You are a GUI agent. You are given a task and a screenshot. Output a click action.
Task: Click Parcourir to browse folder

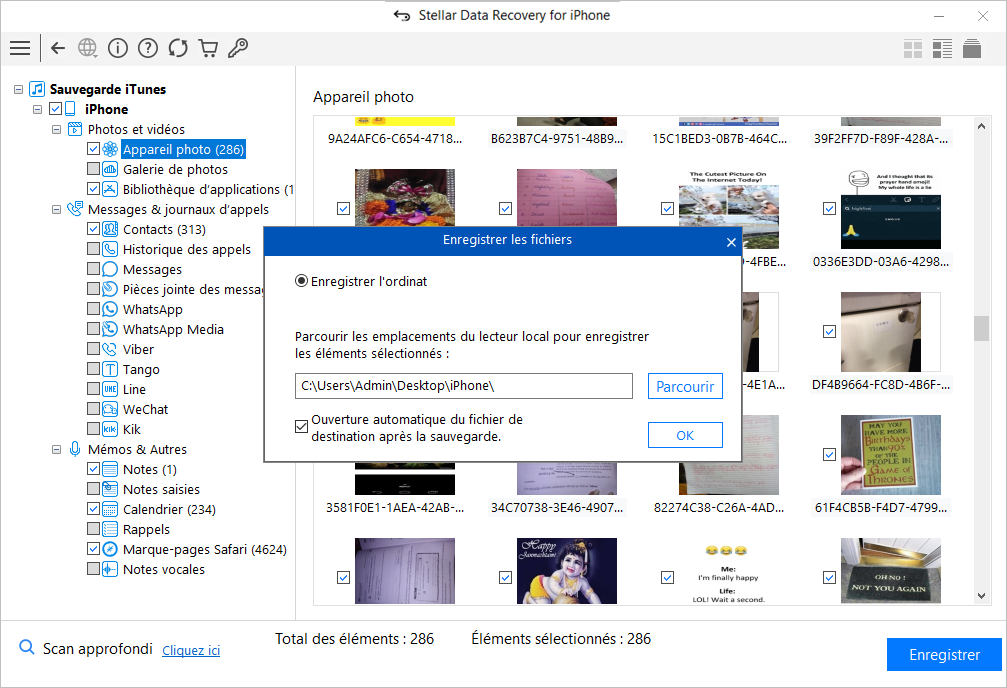685,386
